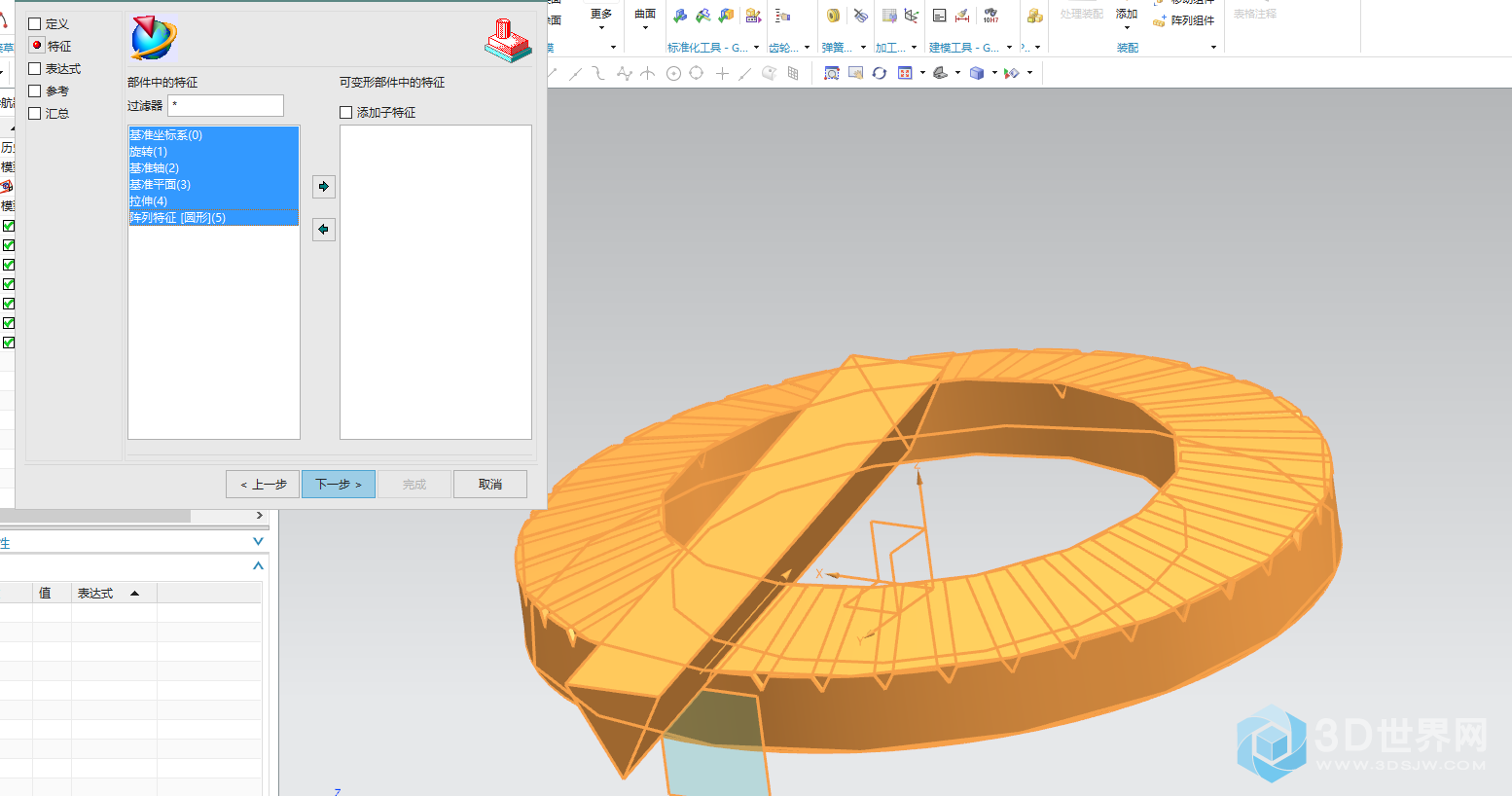
Task: Click the remove-left arrow button between lists
Action: 324,229
